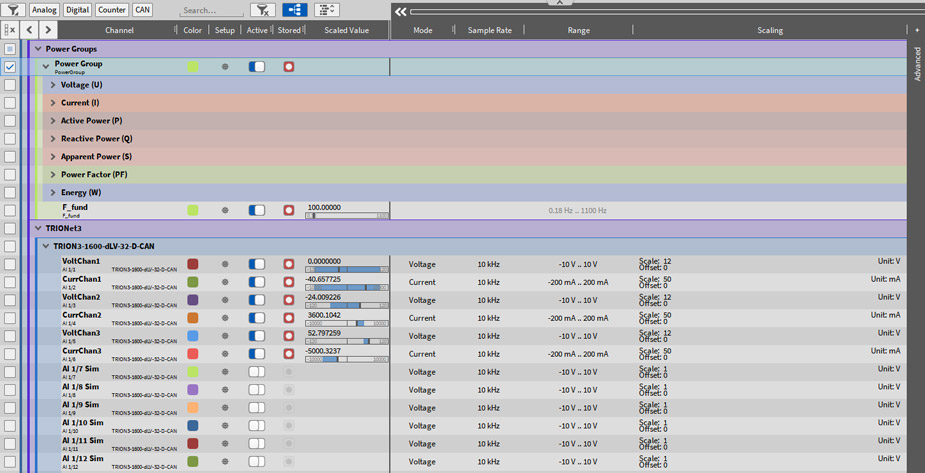Select the CAN filter tab

click(142, 10)
